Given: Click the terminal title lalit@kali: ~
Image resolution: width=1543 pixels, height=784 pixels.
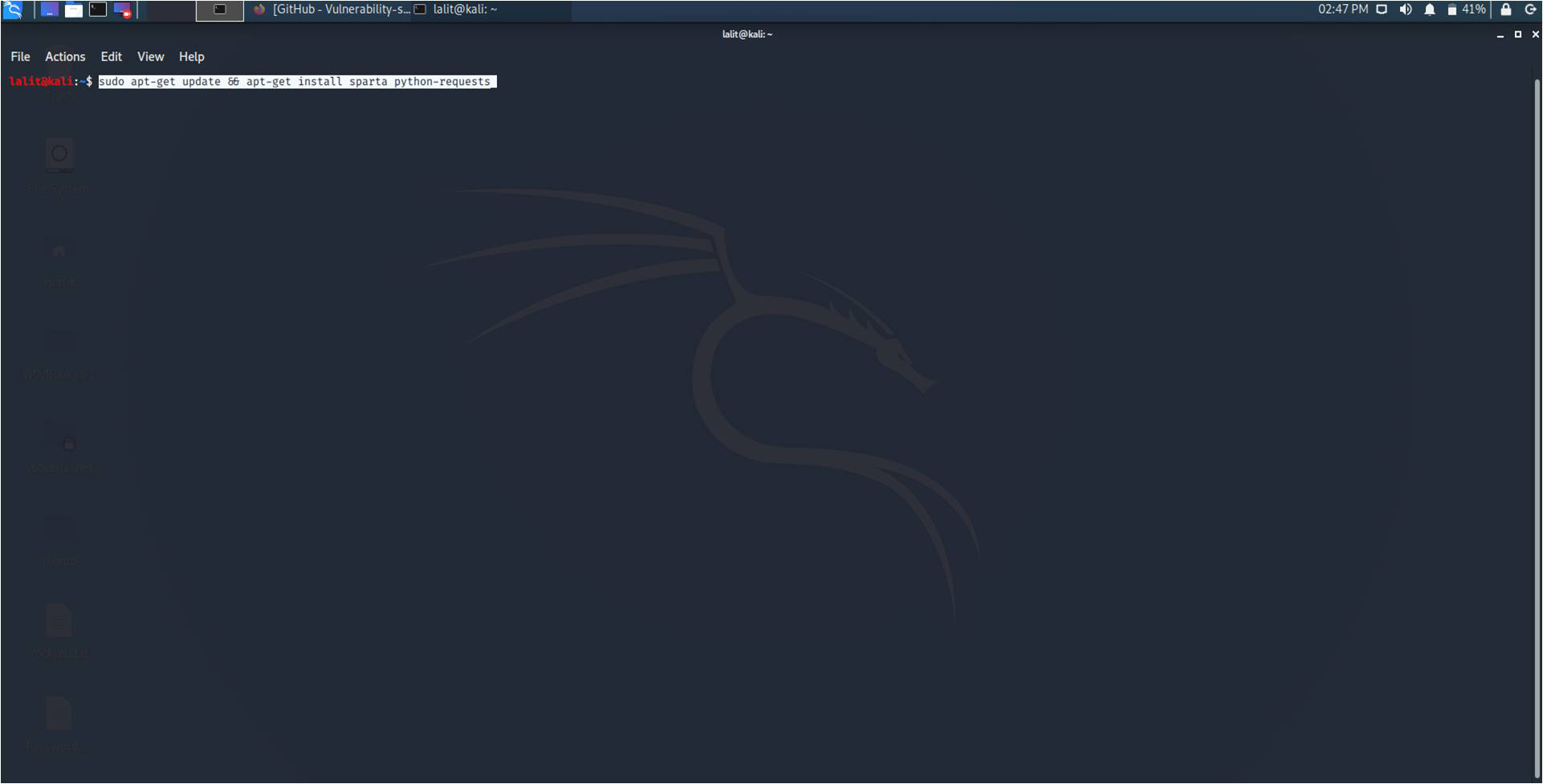Looking at the screenshot, I should (x=747, y=35).
